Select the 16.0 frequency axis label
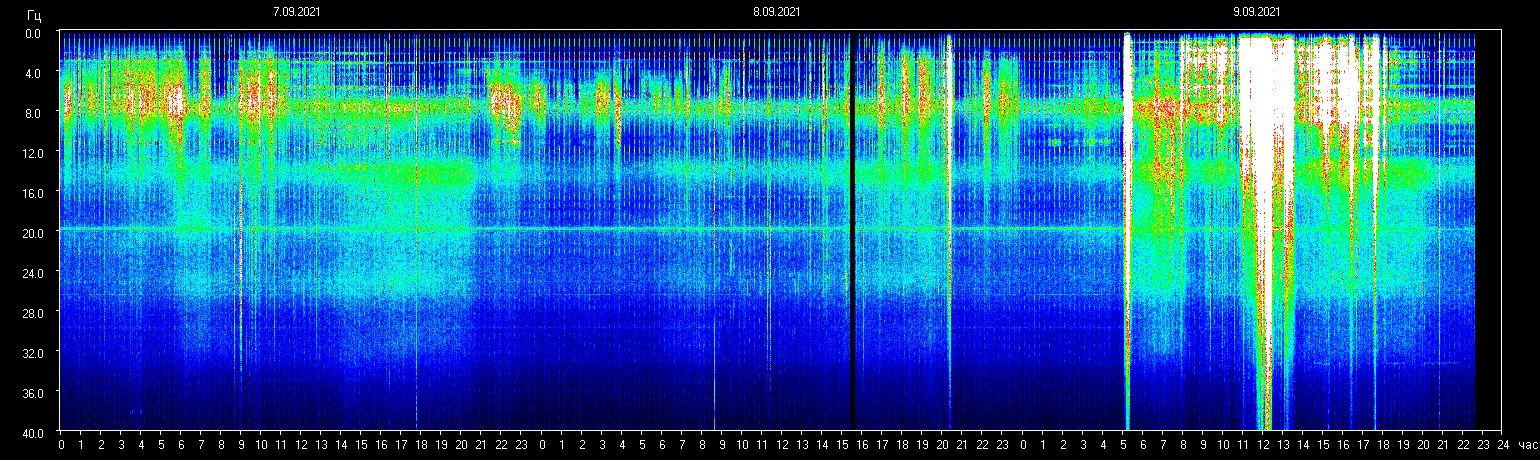This screenshot has height=460, width=1540. (31, 192)
